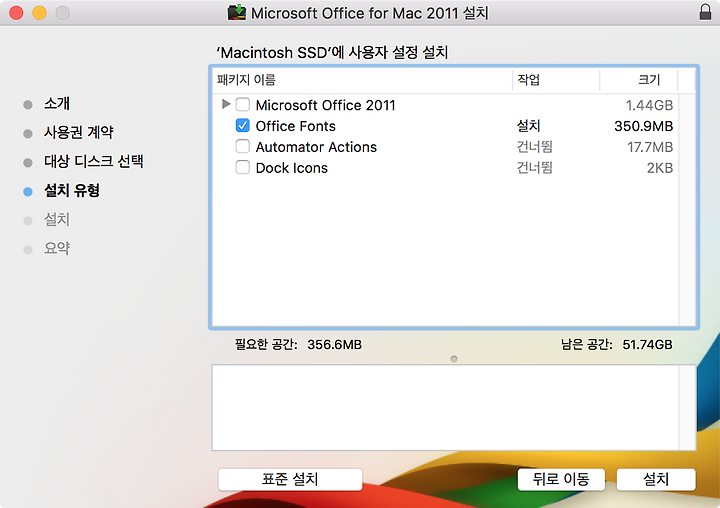720x508 pixels.
Task: Select the Microsoft Office 2011 row label
Action: point(326,105)
